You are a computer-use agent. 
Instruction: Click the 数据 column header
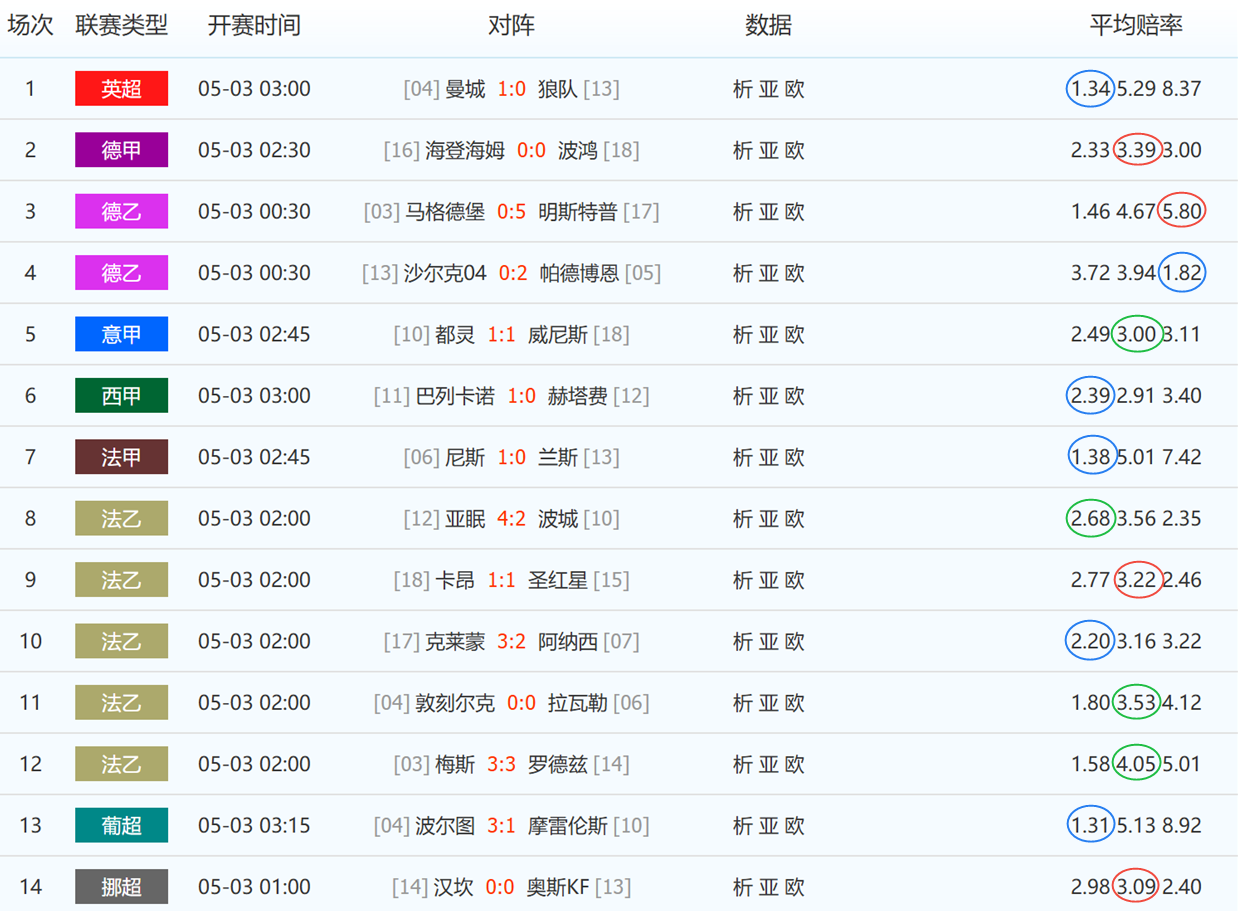point(768,26)
